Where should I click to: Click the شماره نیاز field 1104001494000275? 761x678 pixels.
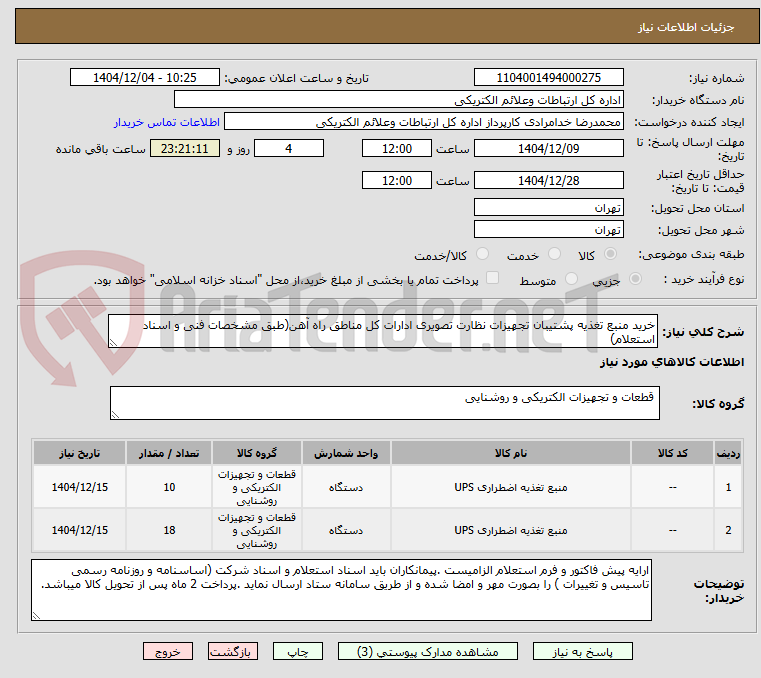548,78
